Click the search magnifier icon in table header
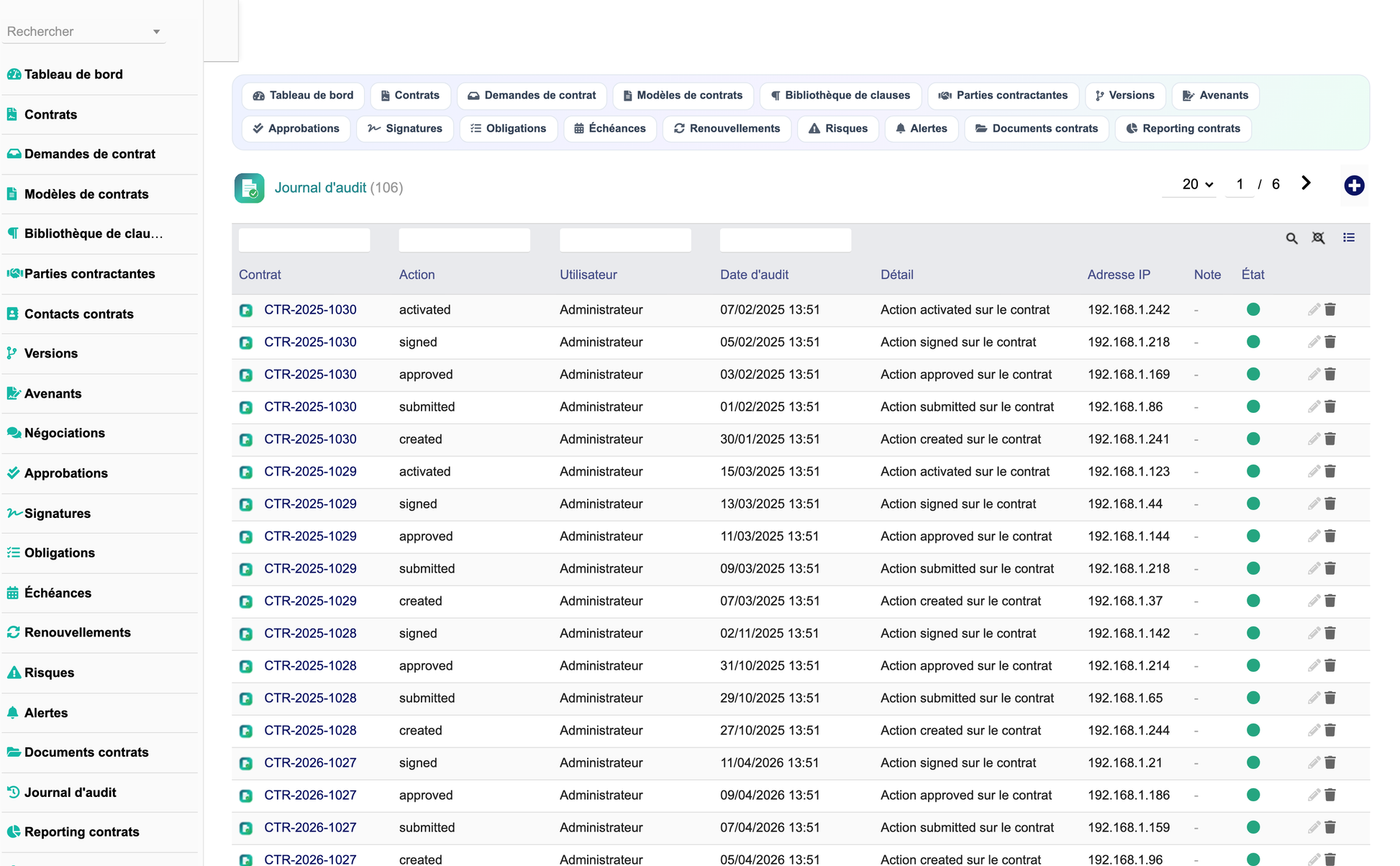The width and height of the screenshot is (1400, 866). click(1292, 238)
